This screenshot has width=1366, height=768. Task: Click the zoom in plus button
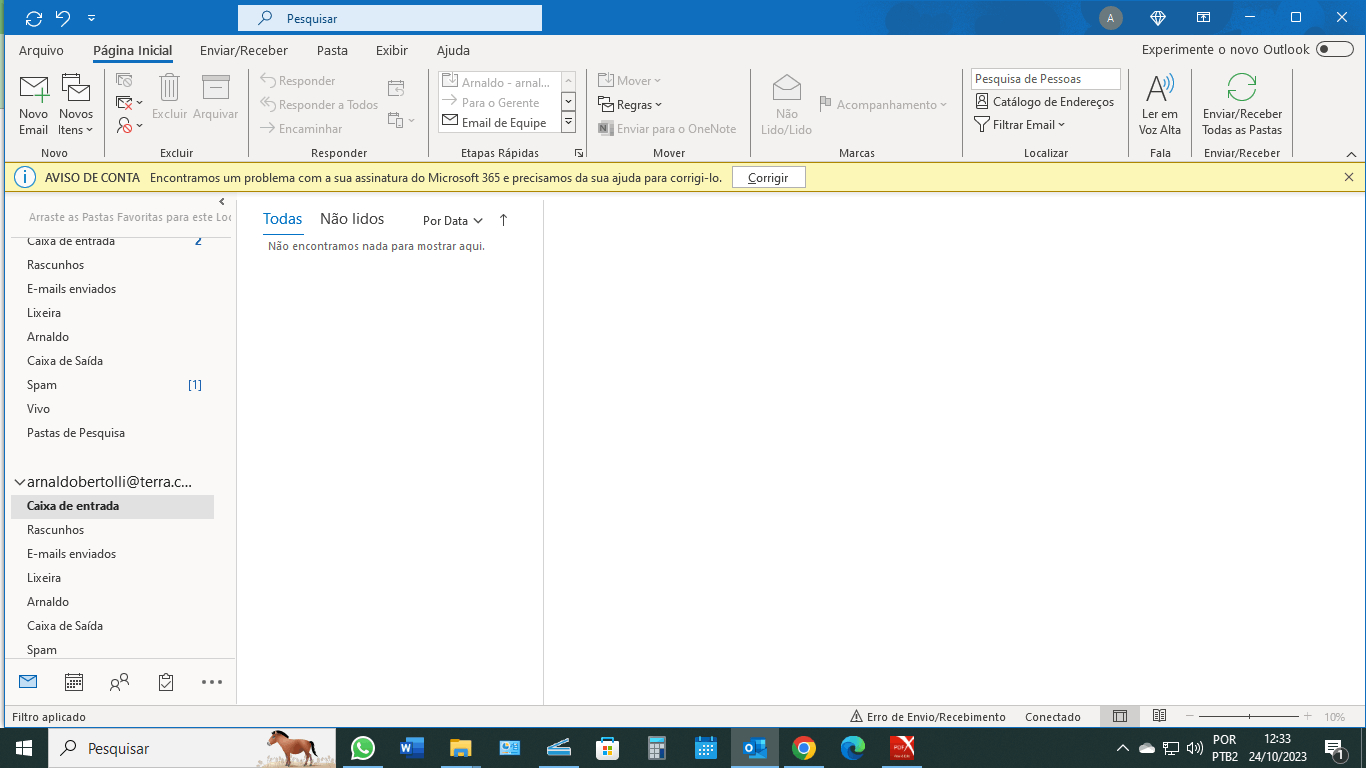click(1307, 717)
